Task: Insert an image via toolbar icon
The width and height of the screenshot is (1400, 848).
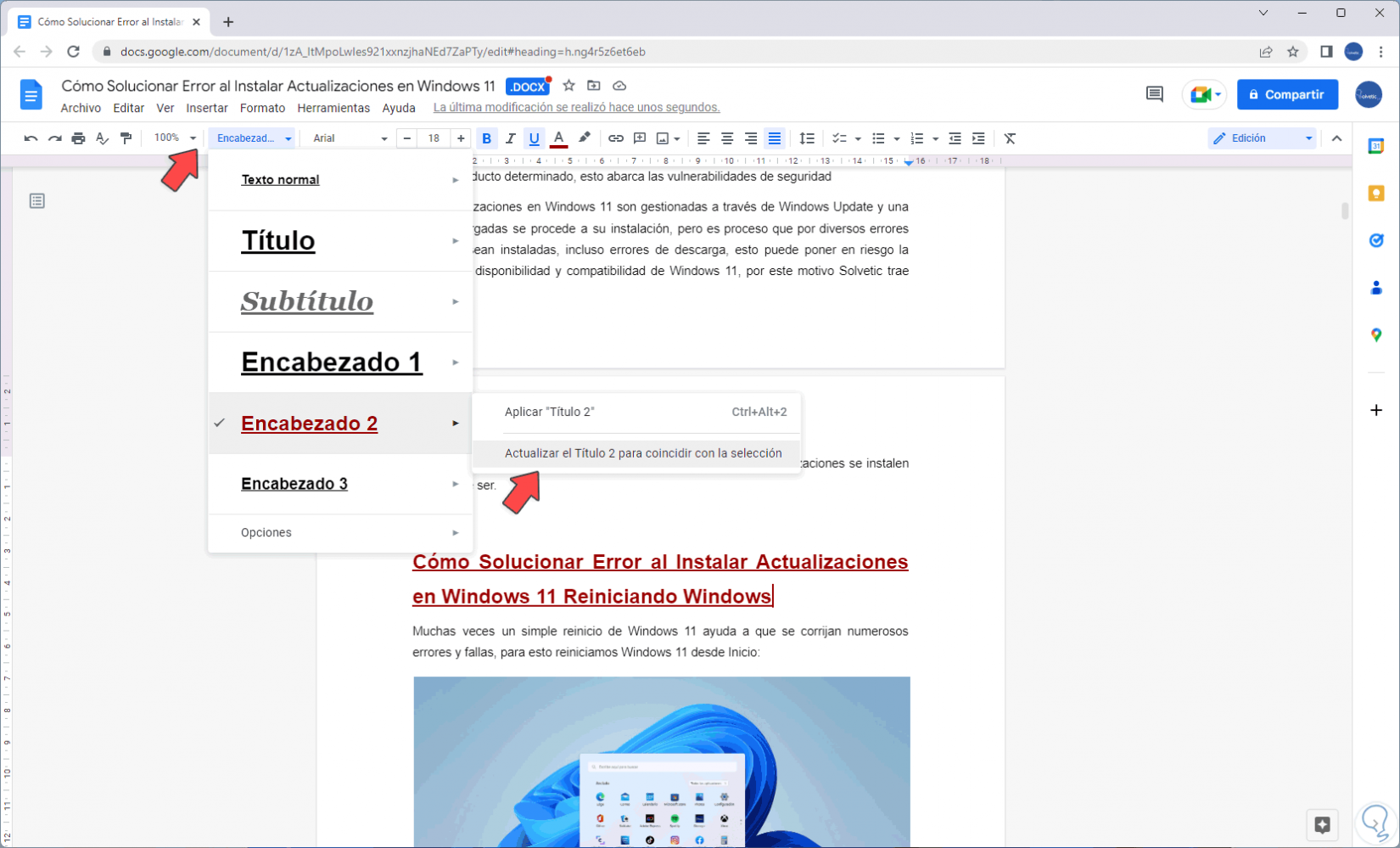Action: tap(663, 138)
